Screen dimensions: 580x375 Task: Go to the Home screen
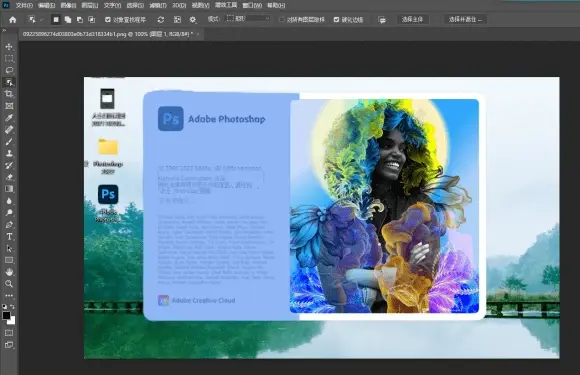13,20
